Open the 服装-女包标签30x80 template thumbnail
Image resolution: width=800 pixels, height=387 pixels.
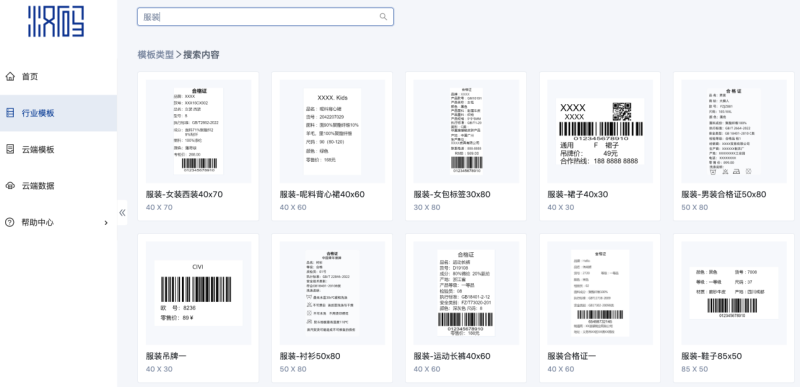click(466, 132)
